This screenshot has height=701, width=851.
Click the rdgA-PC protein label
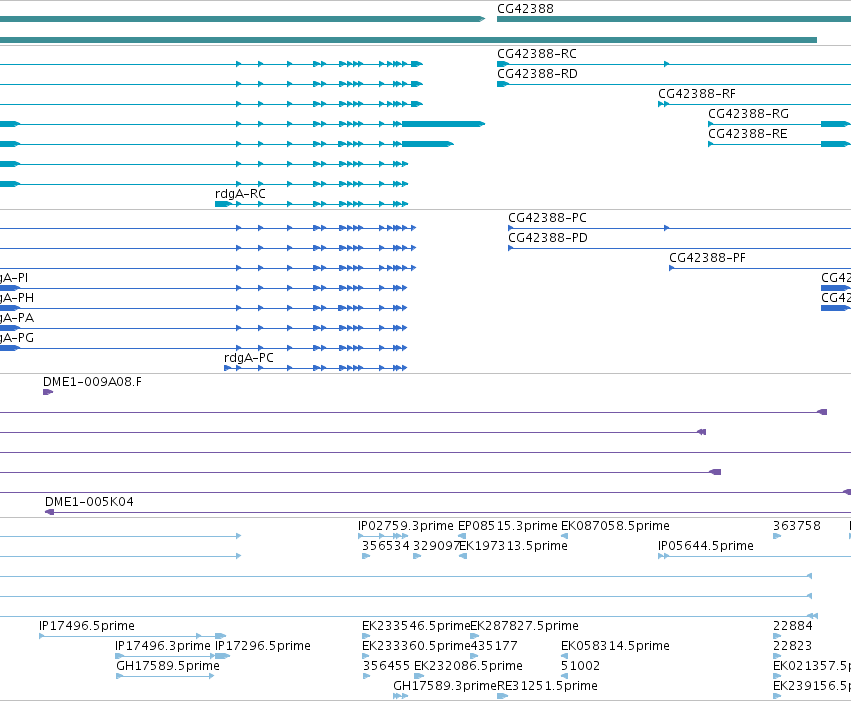[249, 358]
